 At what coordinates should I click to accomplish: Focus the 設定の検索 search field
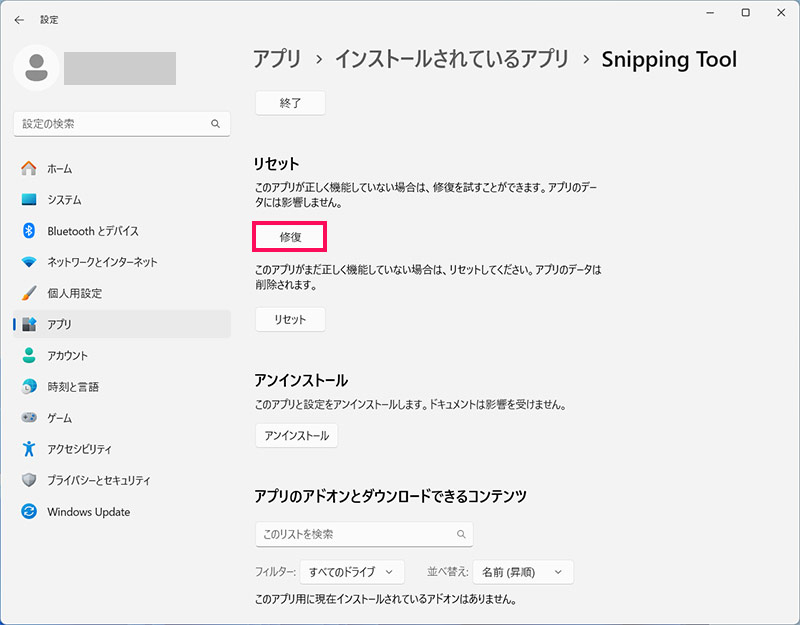click(x=122, y=123)
